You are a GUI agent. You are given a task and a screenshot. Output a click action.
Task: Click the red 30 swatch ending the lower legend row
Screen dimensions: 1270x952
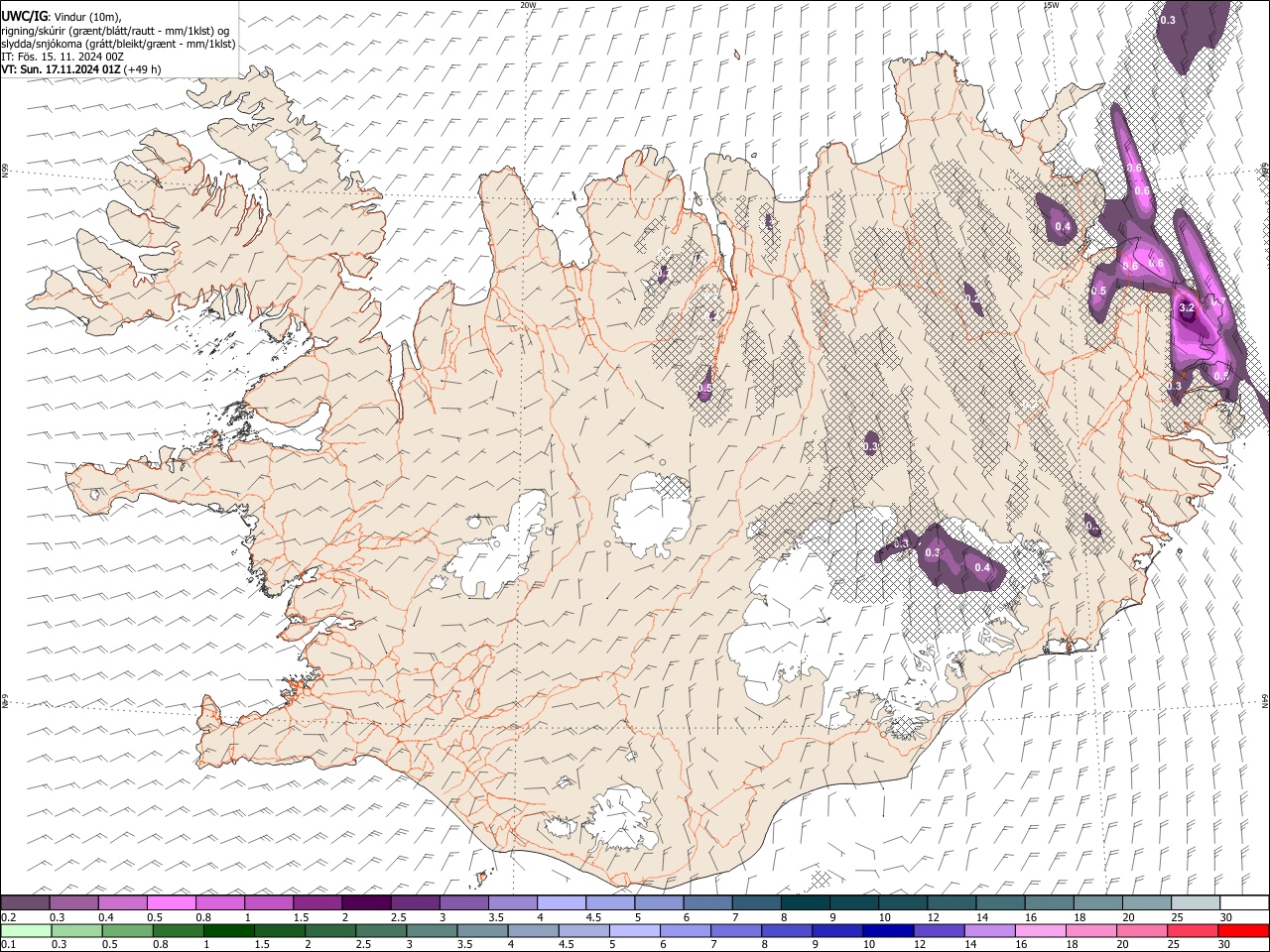point(1242,930)
